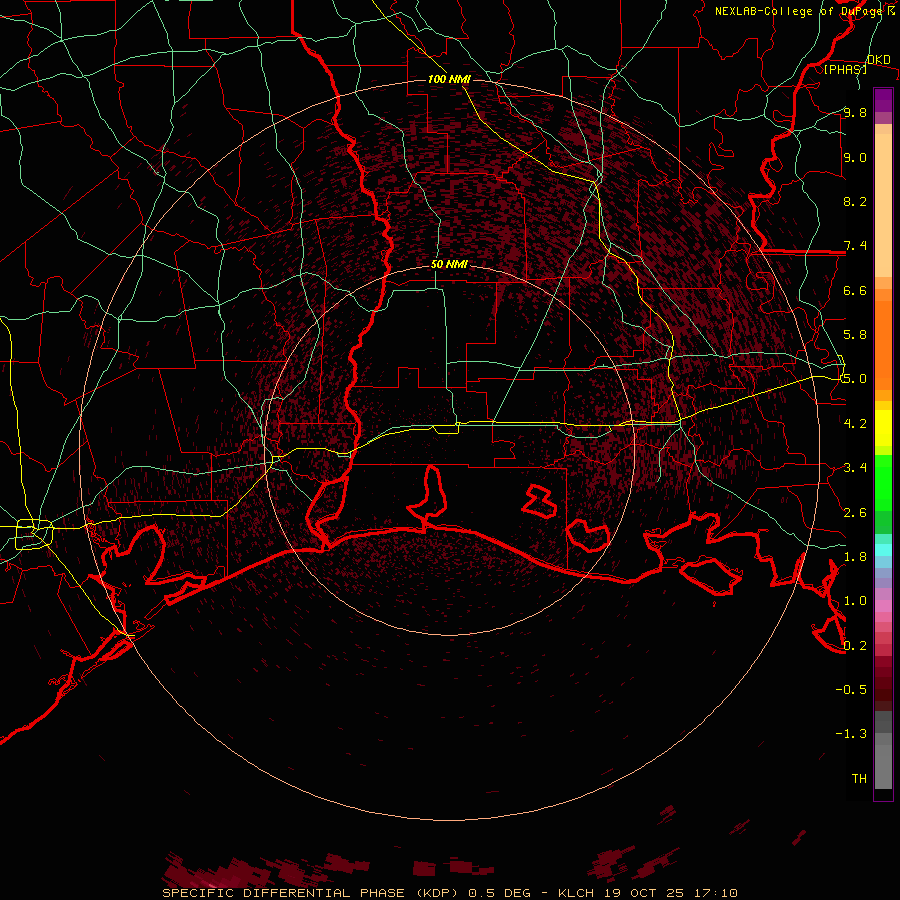Click the 6.6 value on the scale
Viewport: 900px width, 900px height.
pos(855,290)
